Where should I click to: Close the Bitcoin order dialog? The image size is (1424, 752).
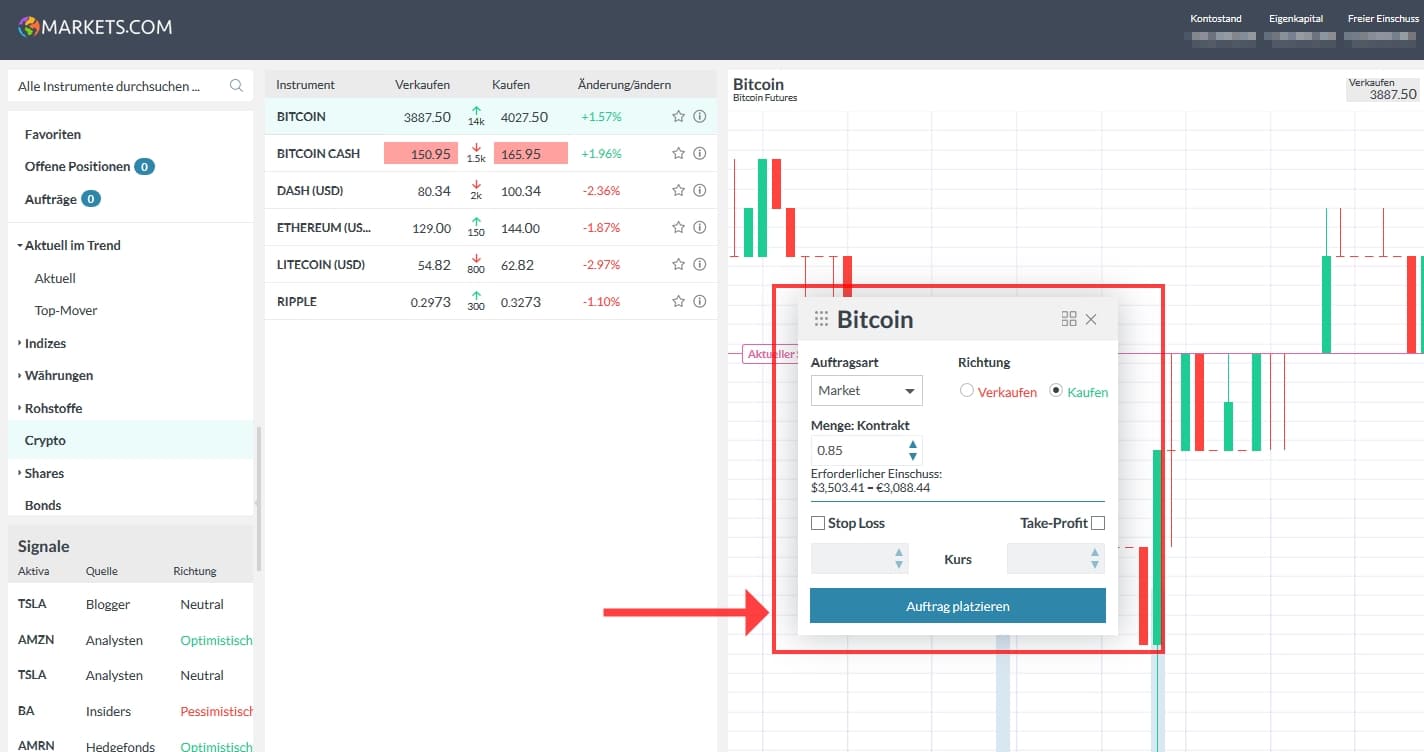pyautogui.click(x=1091, y=319)
